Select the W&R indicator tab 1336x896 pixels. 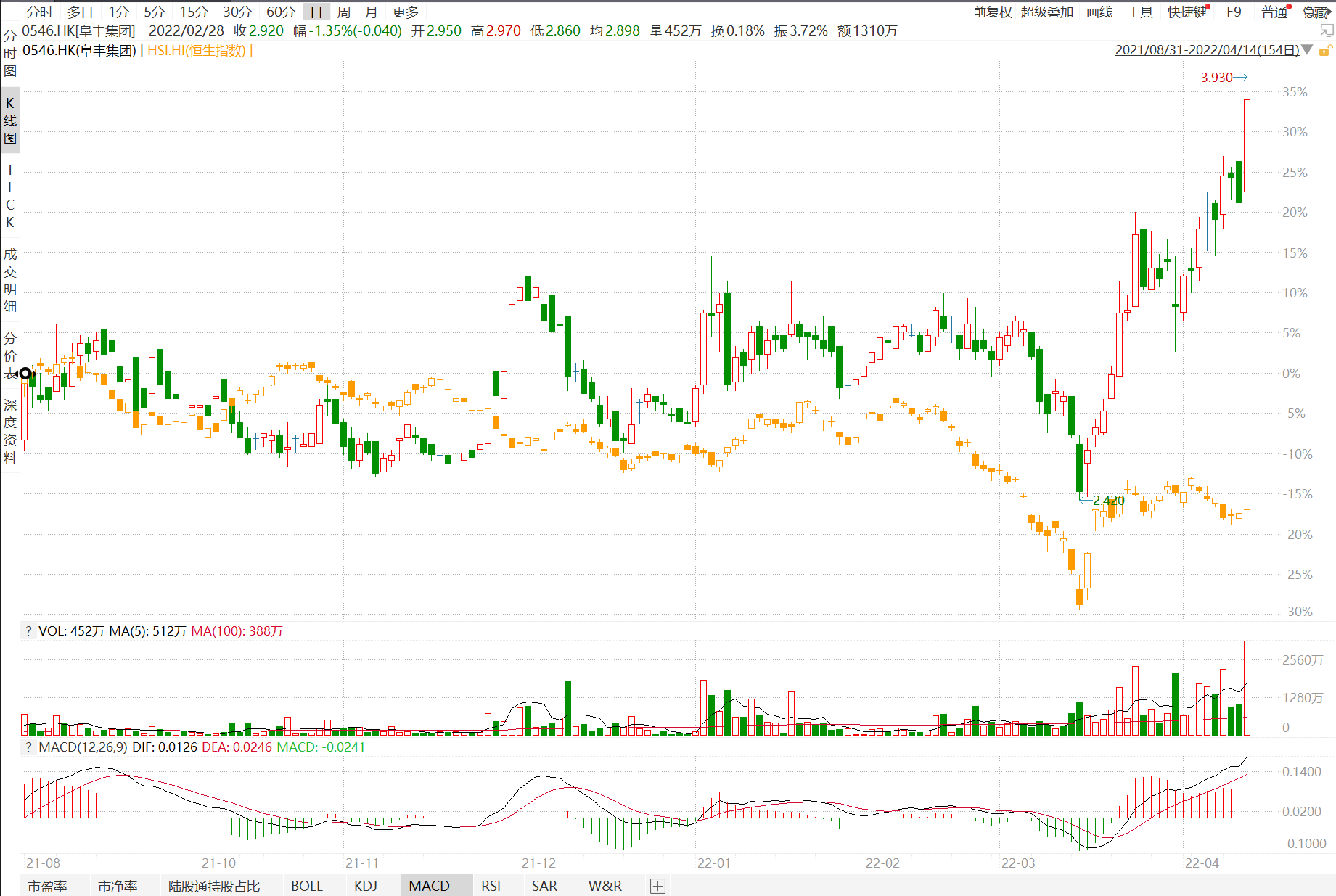605,886
